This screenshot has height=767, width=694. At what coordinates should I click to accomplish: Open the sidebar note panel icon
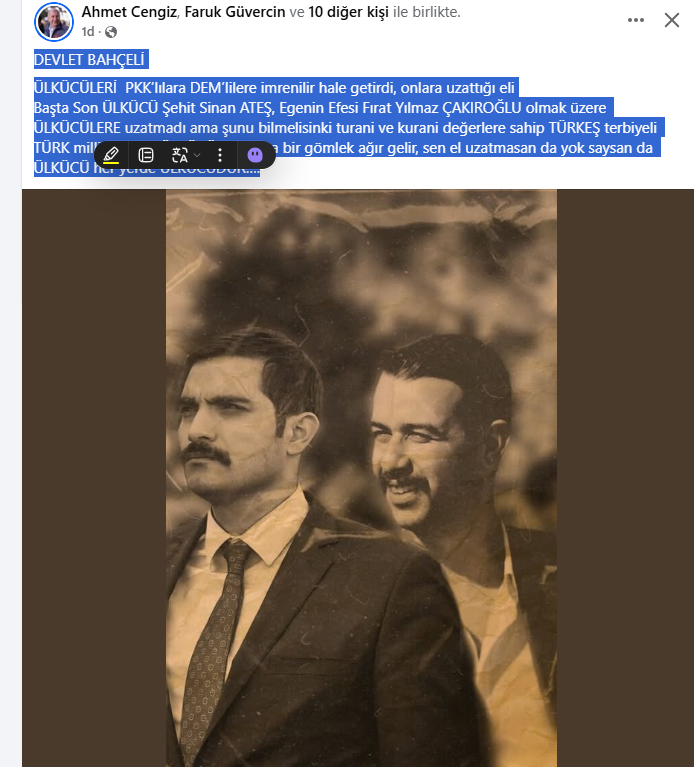pos(146,155)
